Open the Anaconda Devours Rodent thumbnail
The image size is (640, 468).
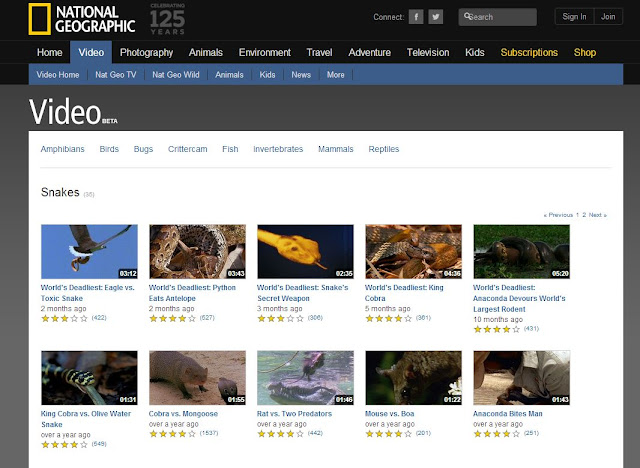pos(521,252)
